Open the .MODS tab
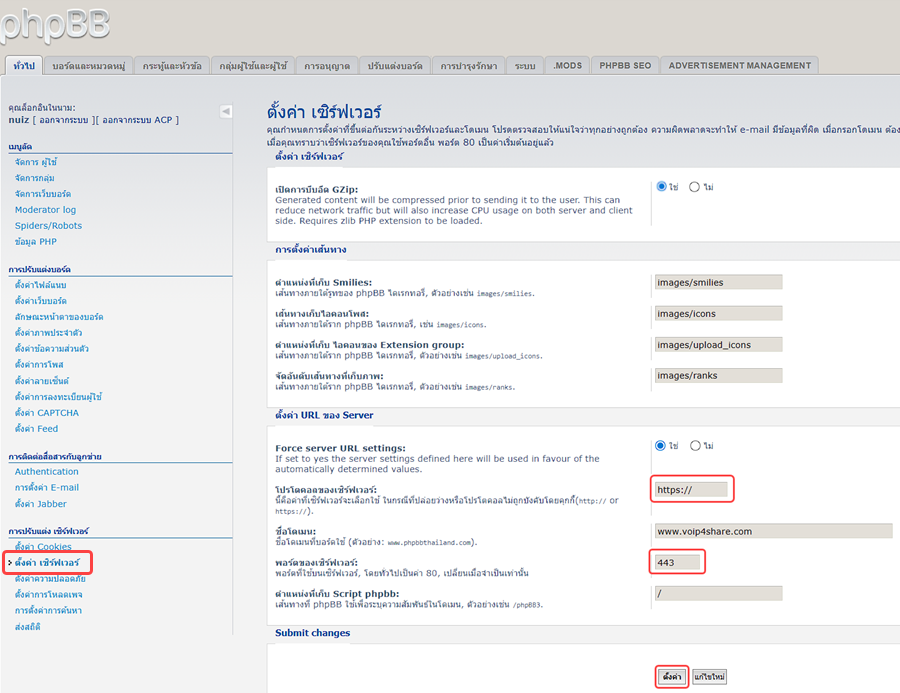Screen dimensions: 900x693 (567, 66)
